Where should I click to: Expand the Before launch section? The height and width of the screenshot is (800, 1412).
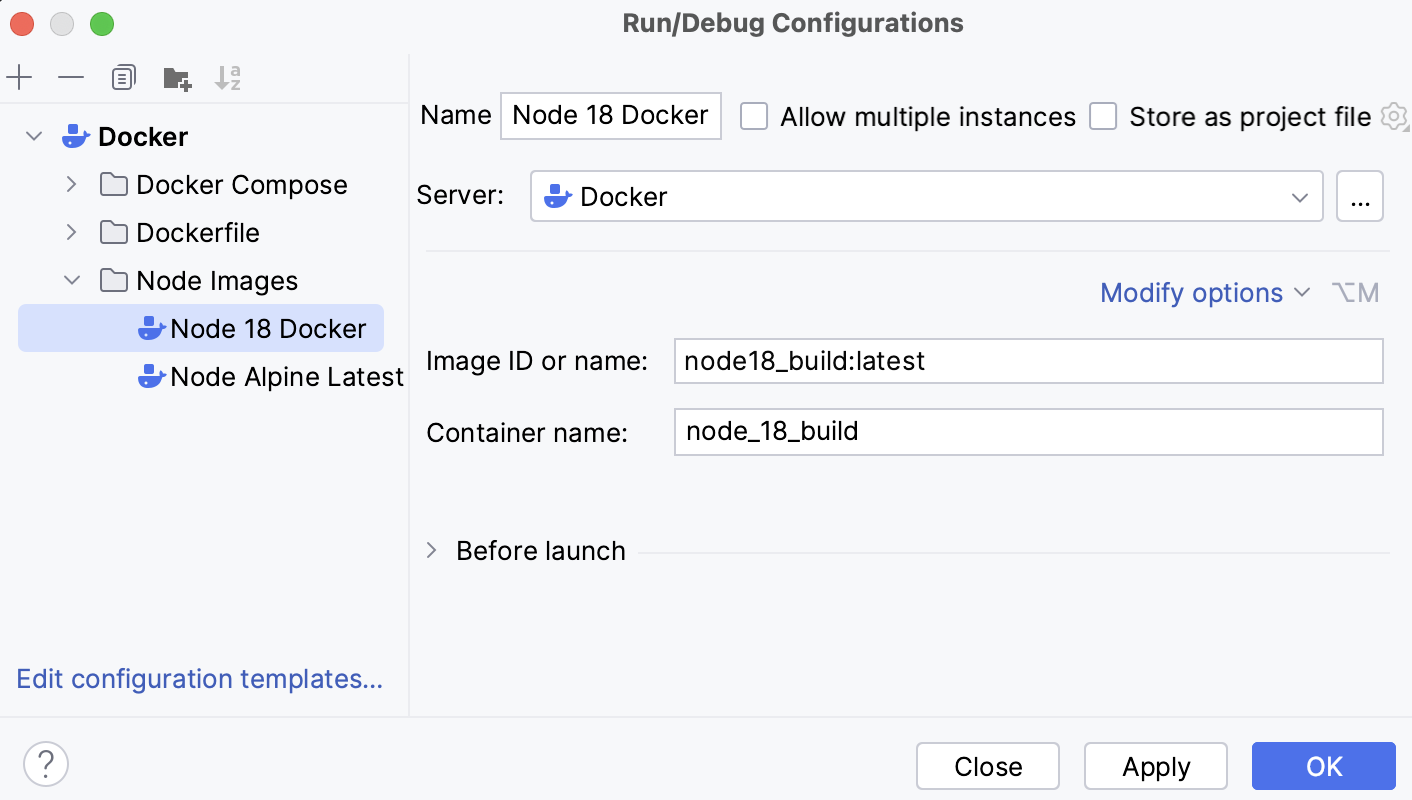pyautogui.click(x=431, y=550)
